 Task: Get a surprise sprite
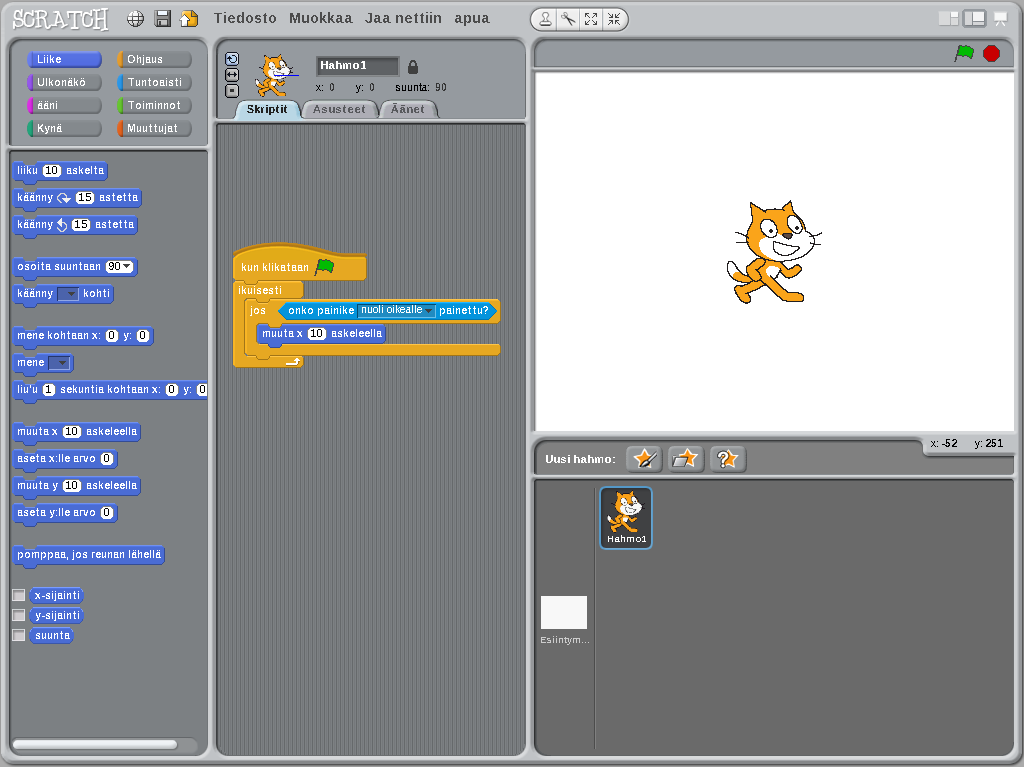(x=727, y=459)
